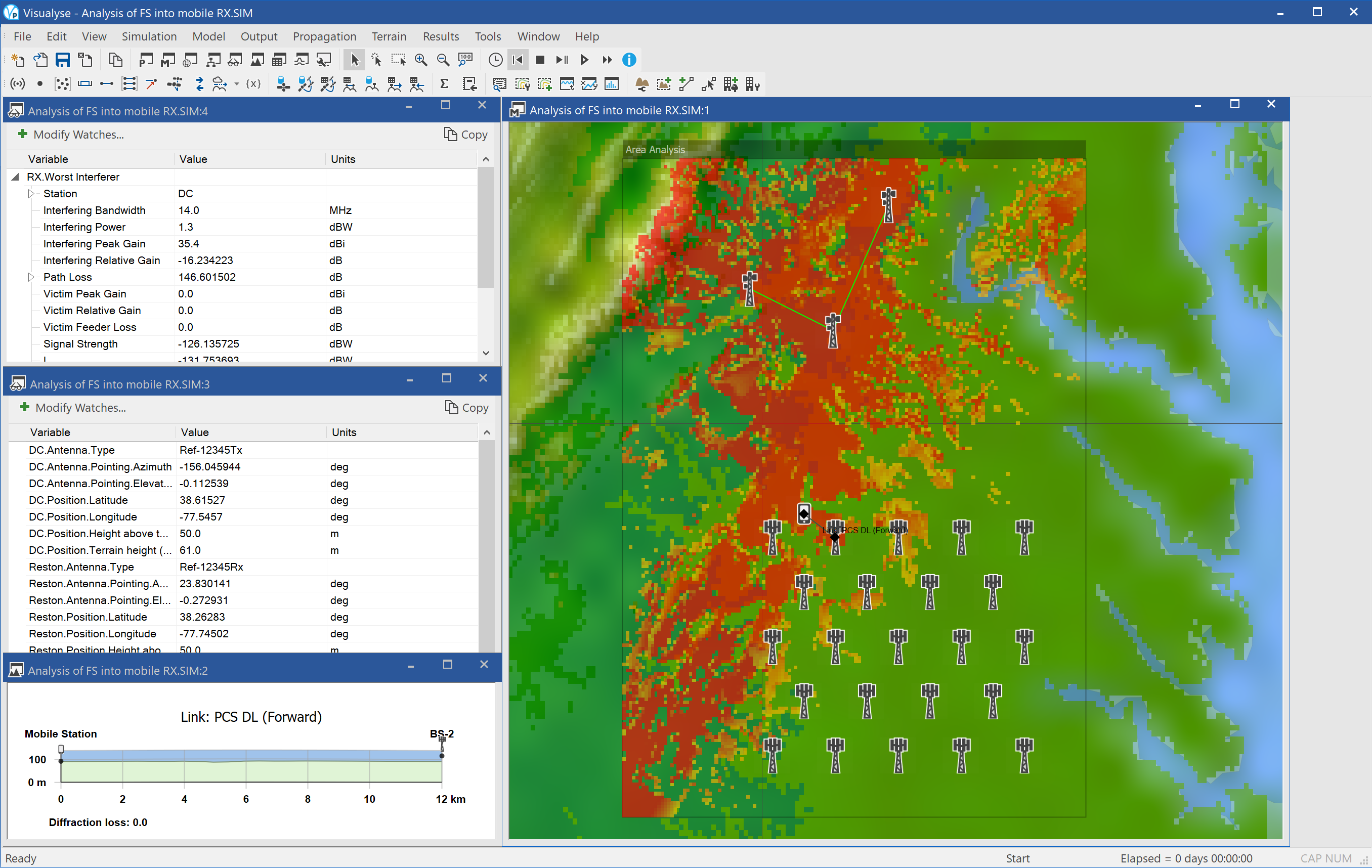Click the SIM:3 scrollbar up arrow
The height and width of the screenshot is (868, 1372).
tap(487, 433)
